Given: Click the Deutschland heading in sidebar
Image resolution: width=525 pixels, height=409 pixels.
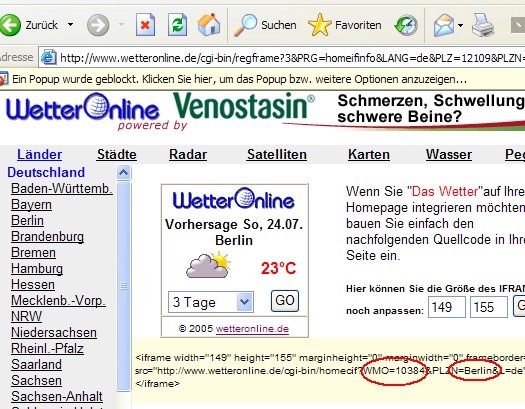Looking at the screenshot, I should pos(46,172).
